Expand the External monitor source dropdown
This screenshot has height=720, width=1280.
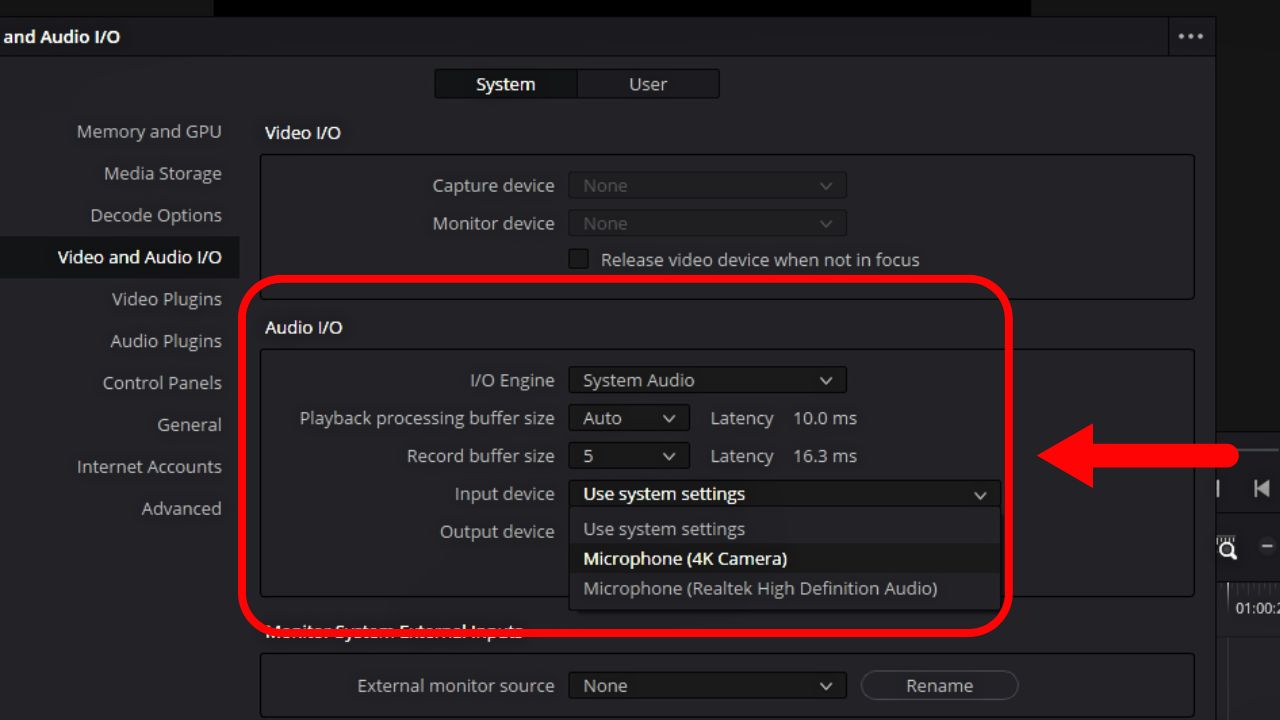(x=707, y=686)
